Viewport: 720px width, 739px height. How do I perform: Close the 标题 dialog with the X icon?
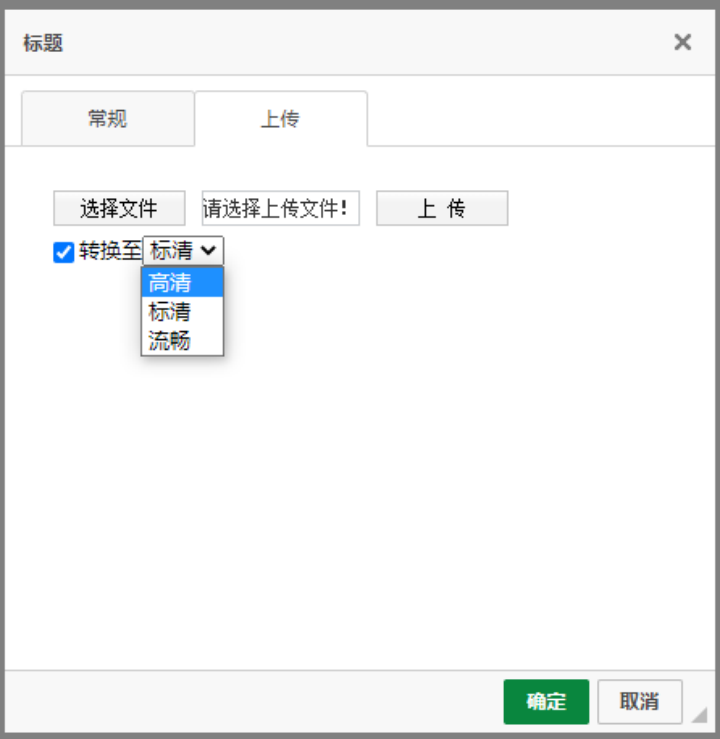tap(682, 42)
